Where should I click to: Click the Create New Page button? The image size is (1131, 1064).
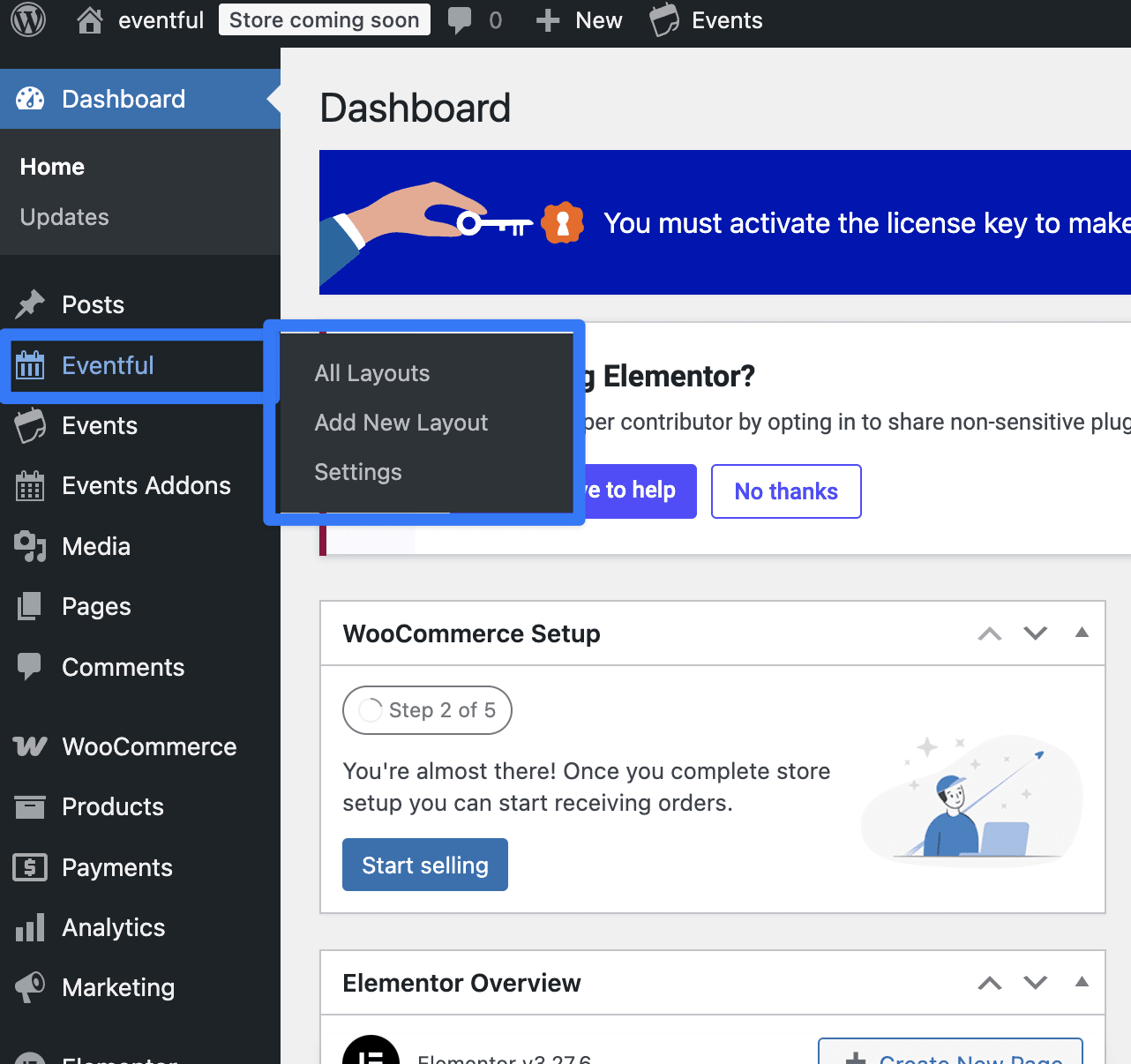(951, 1052)
